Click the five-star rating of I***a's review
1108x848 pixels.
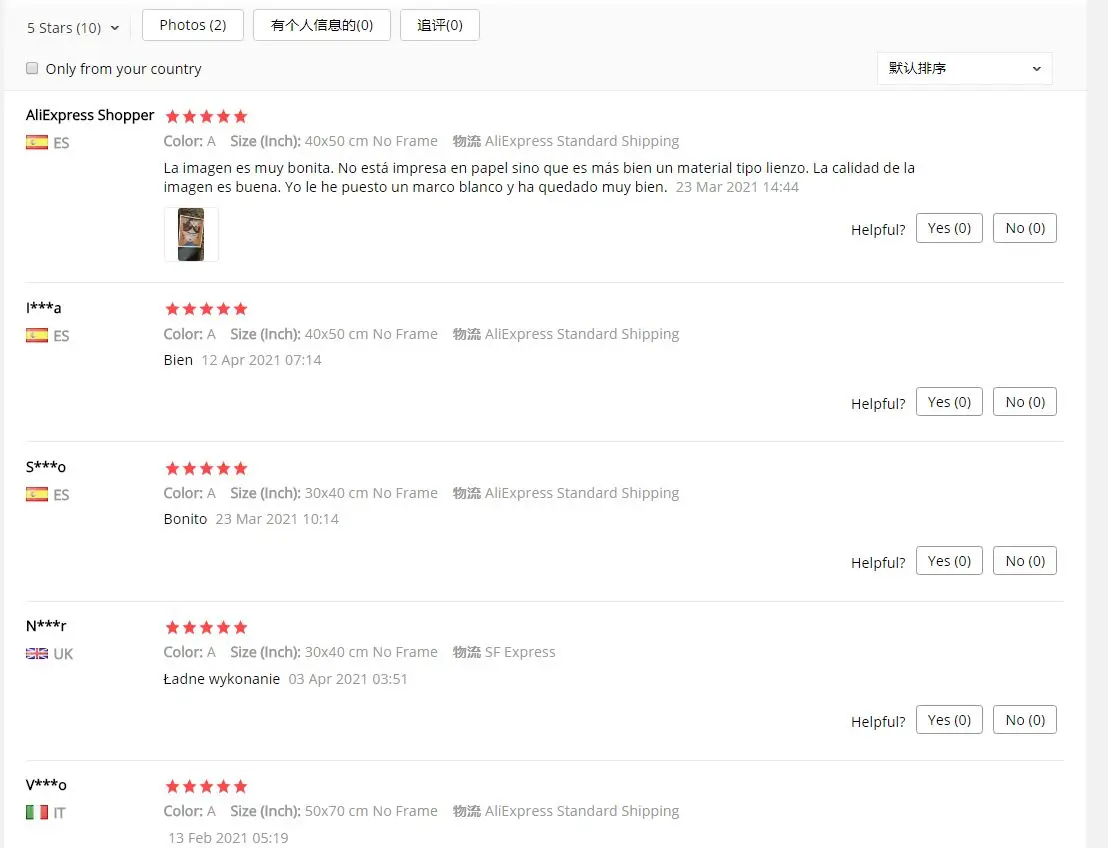click(206, 309)
